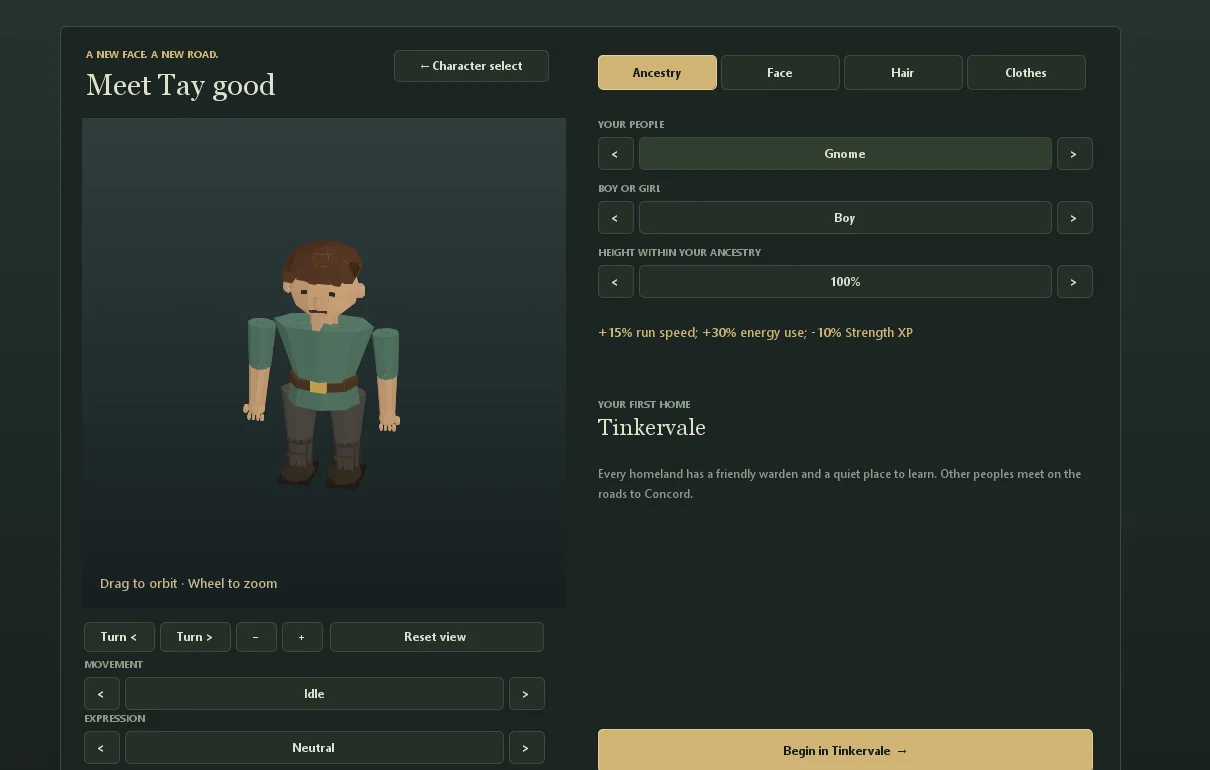Switch to the Clothes tab
The height and width of the screenshot is (770, 1210).
(x=1026, y=73)
